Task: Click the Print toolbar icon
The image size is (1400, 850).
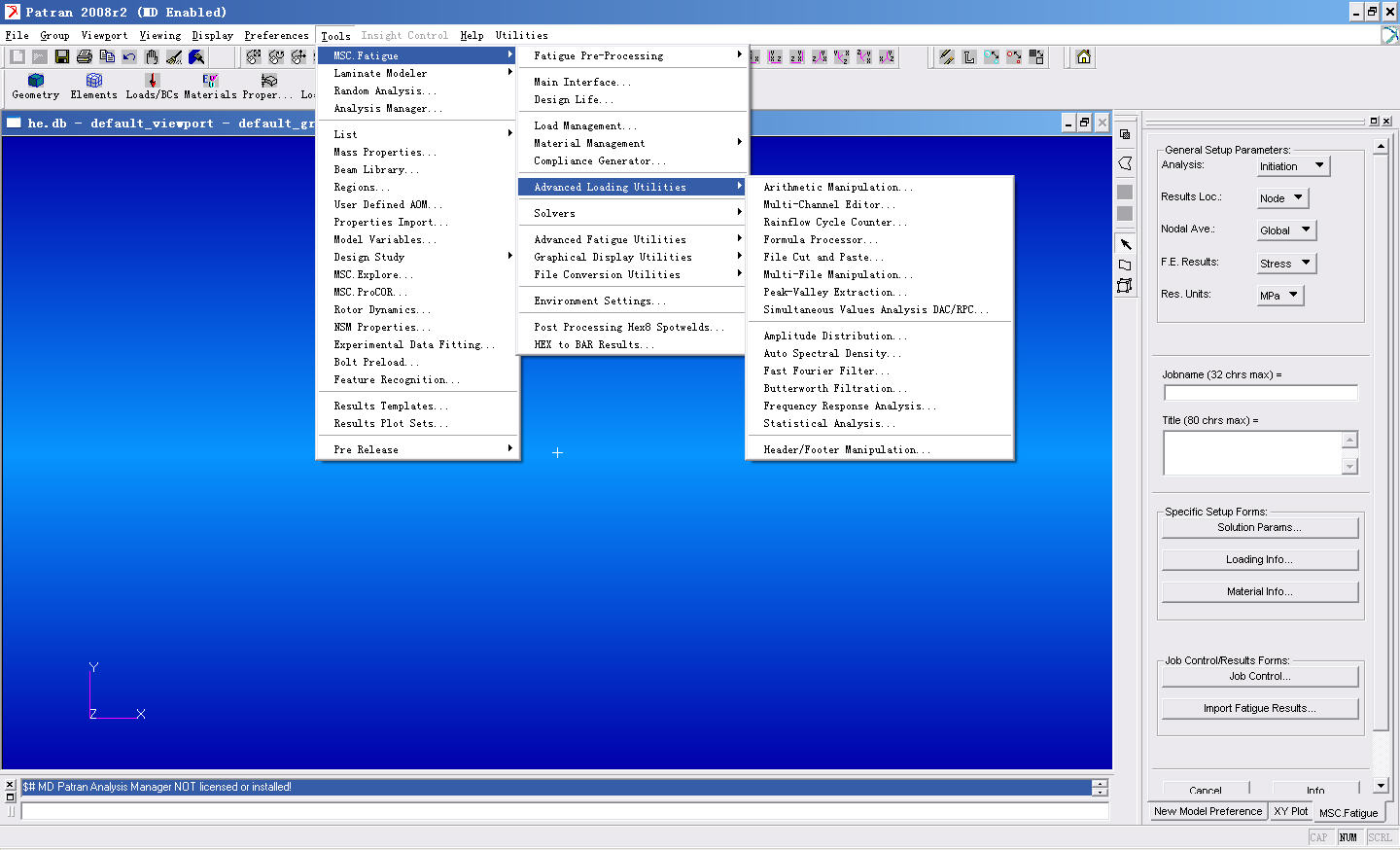Action: pos(85,57)
